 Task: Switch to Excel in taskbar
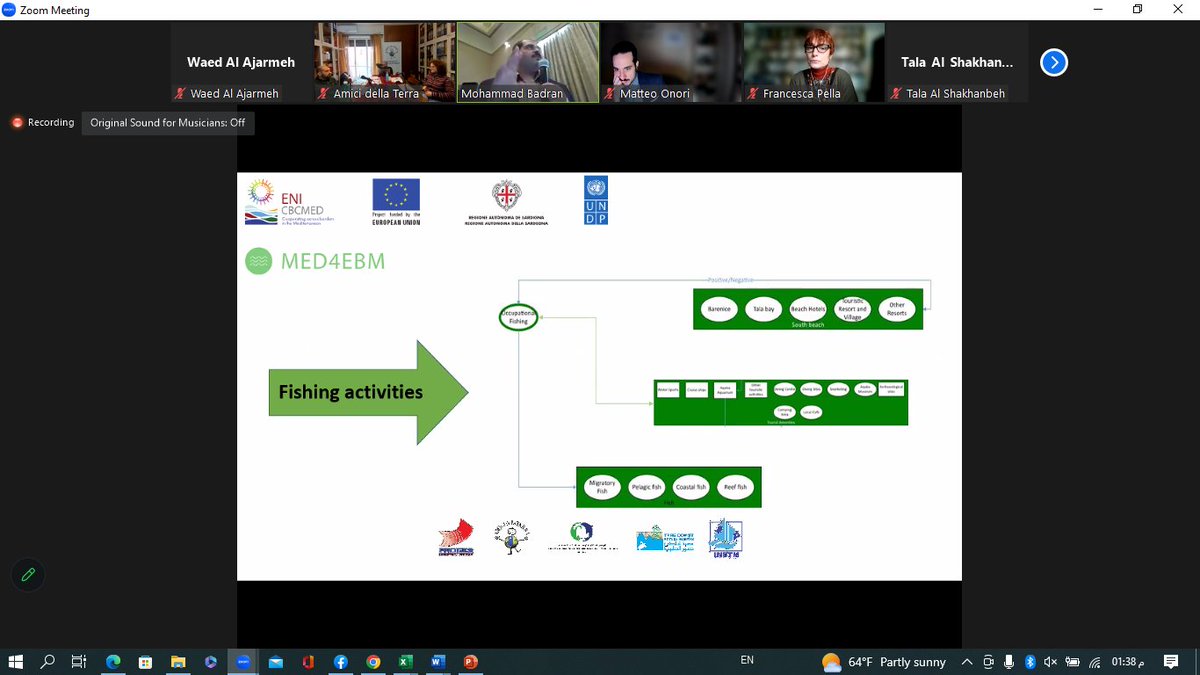pyautogui.click(x=405, y=661)
